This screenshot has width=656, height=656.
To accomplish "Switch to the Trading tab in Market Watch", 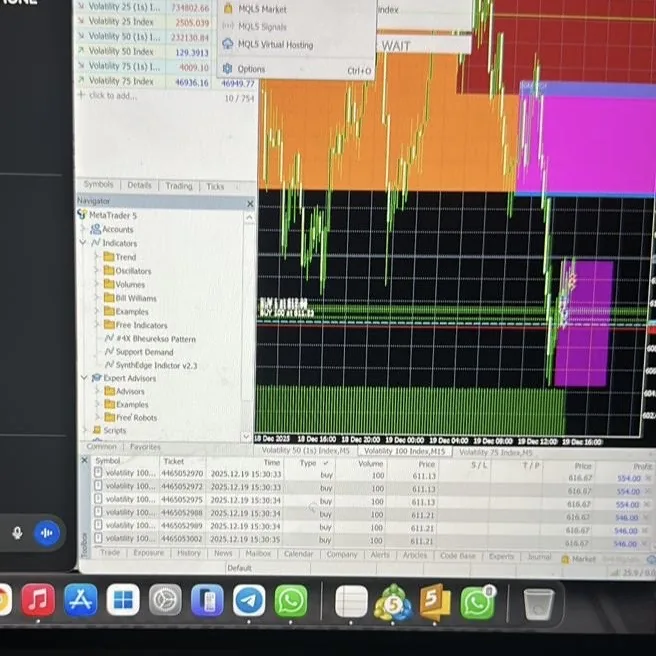I will click(x=179, y=186).
